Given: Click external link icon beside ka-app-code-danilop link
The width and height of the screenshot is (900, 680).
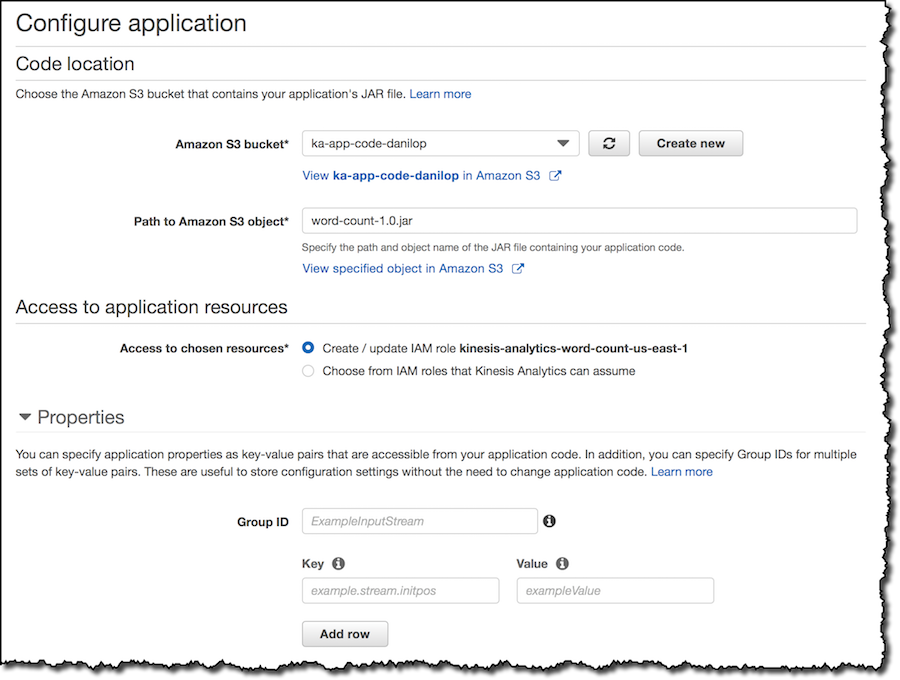Looking at the screenshot, I should [554, 176].
